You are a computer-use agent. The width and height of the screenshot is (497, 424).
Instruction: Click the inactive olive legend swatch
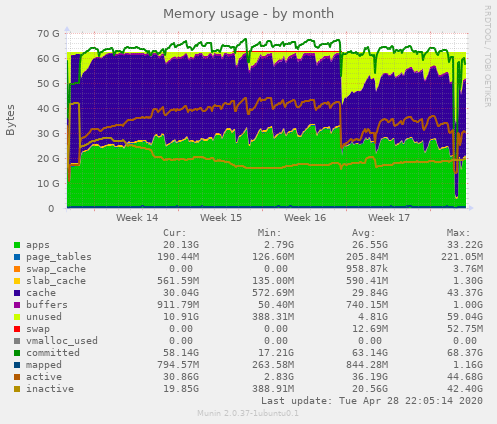coord(17,389)
